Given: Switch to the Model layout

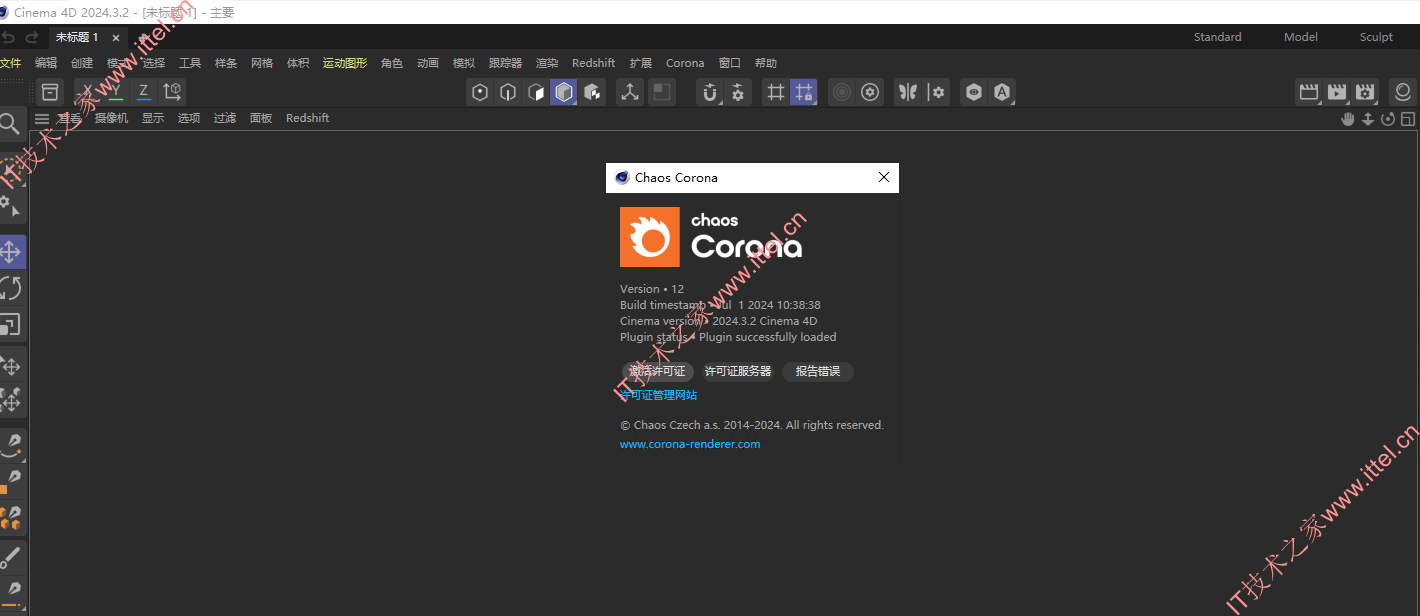Looking at the screenshot, I should click(x=1301, y=37).
